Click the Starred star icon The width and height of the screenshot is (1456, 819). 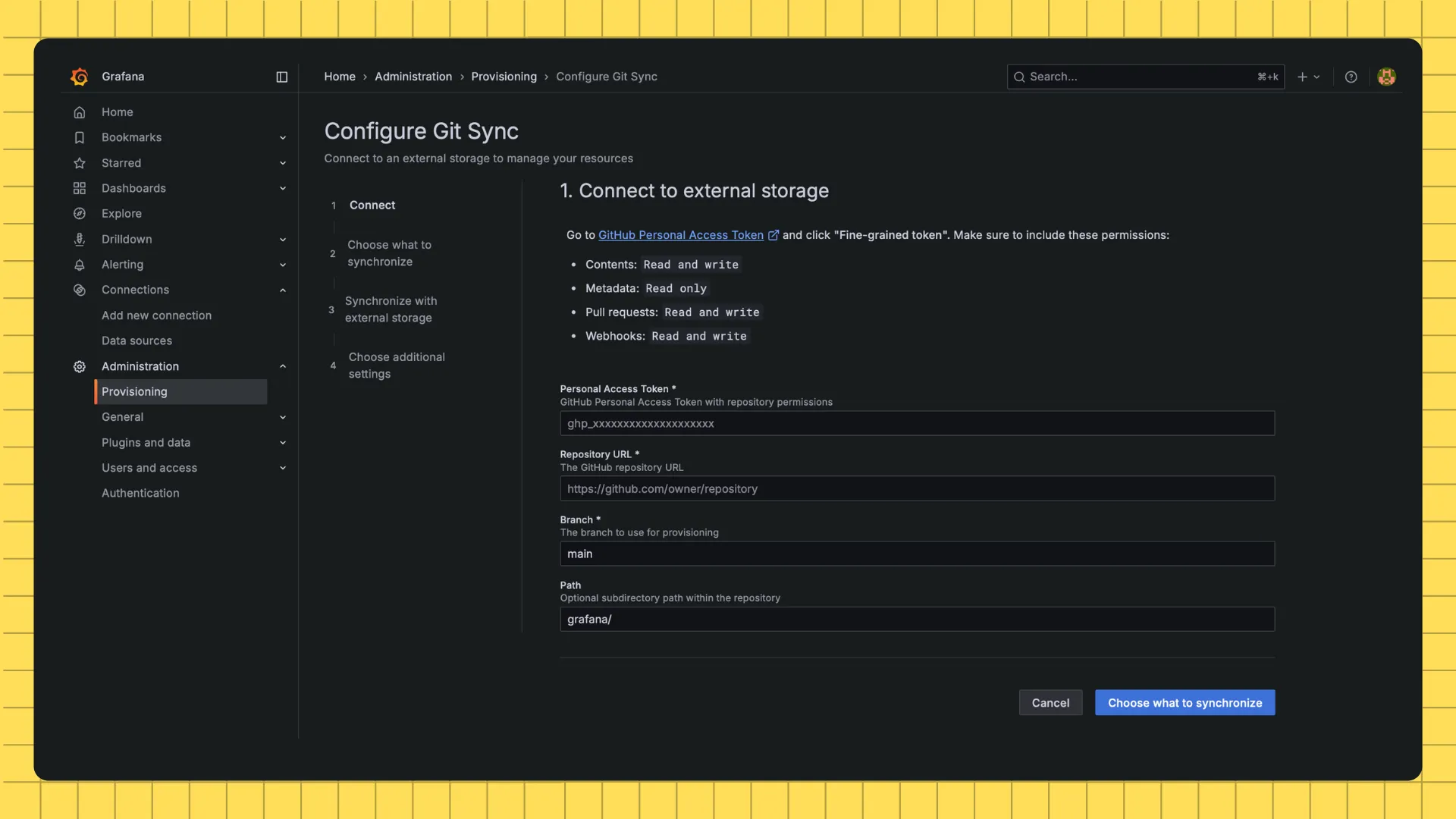coord(79,163)
